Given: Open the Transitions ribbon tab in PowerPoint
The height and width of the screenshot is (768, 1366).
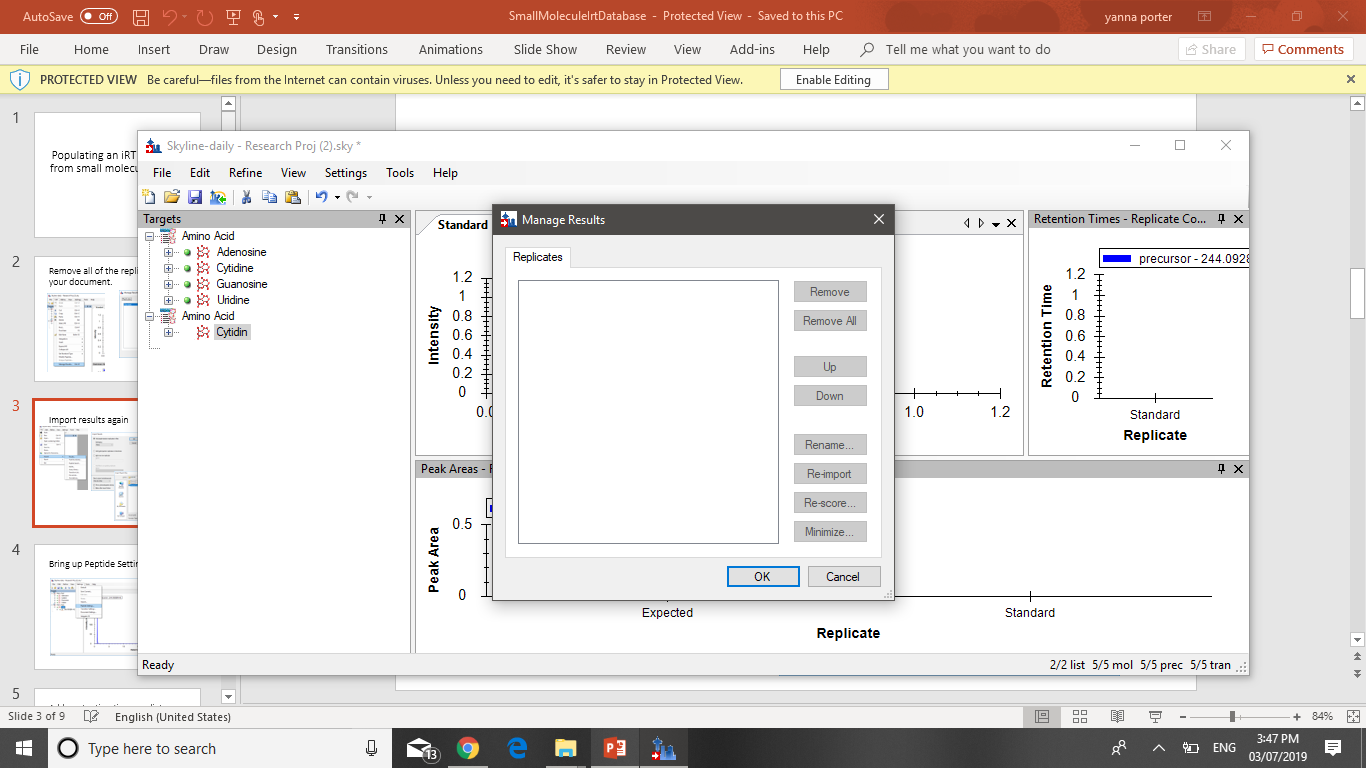Looking at the screenshot, I should (x=356, y=49).
